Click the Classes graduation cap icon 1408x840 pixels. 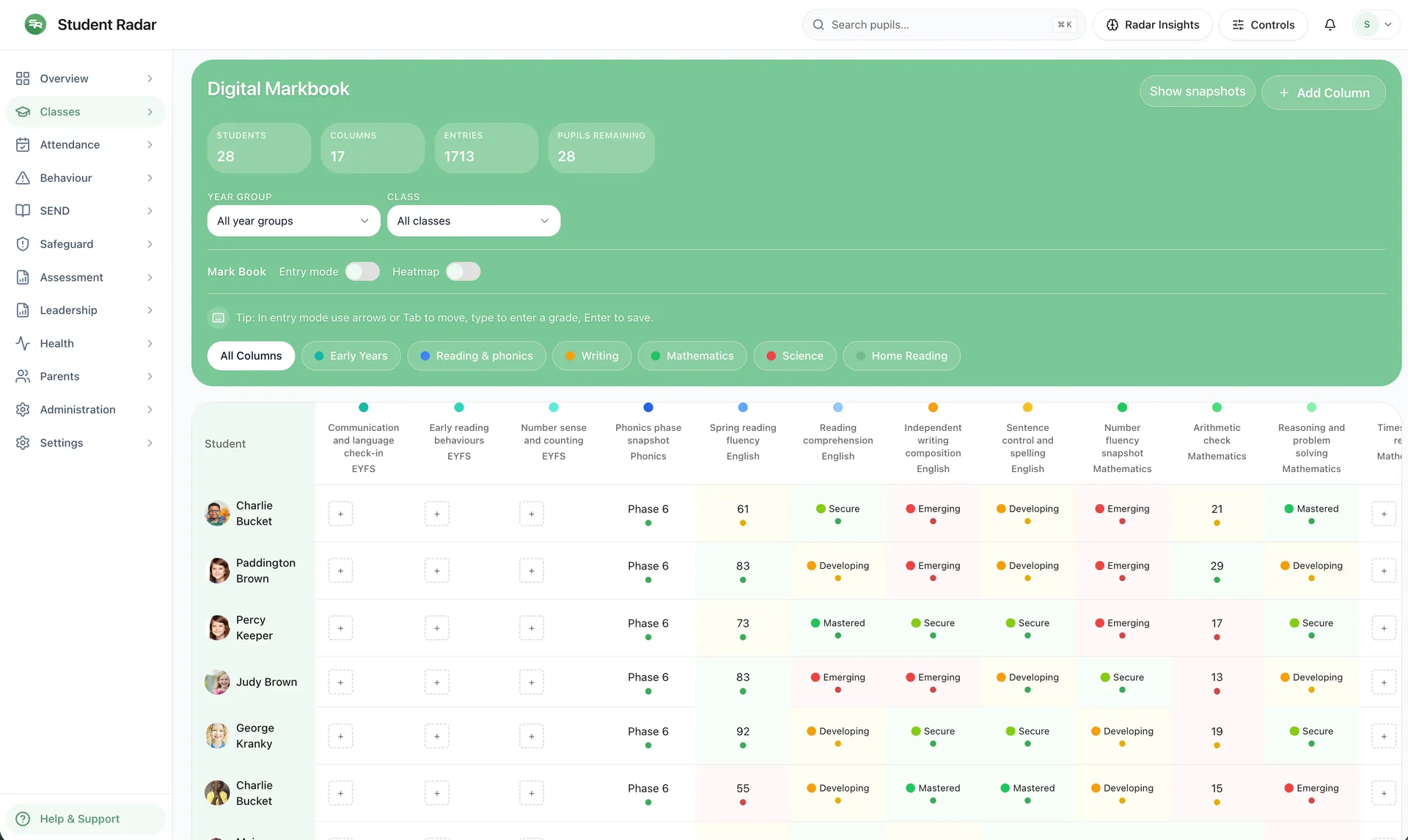pos(23,111)
